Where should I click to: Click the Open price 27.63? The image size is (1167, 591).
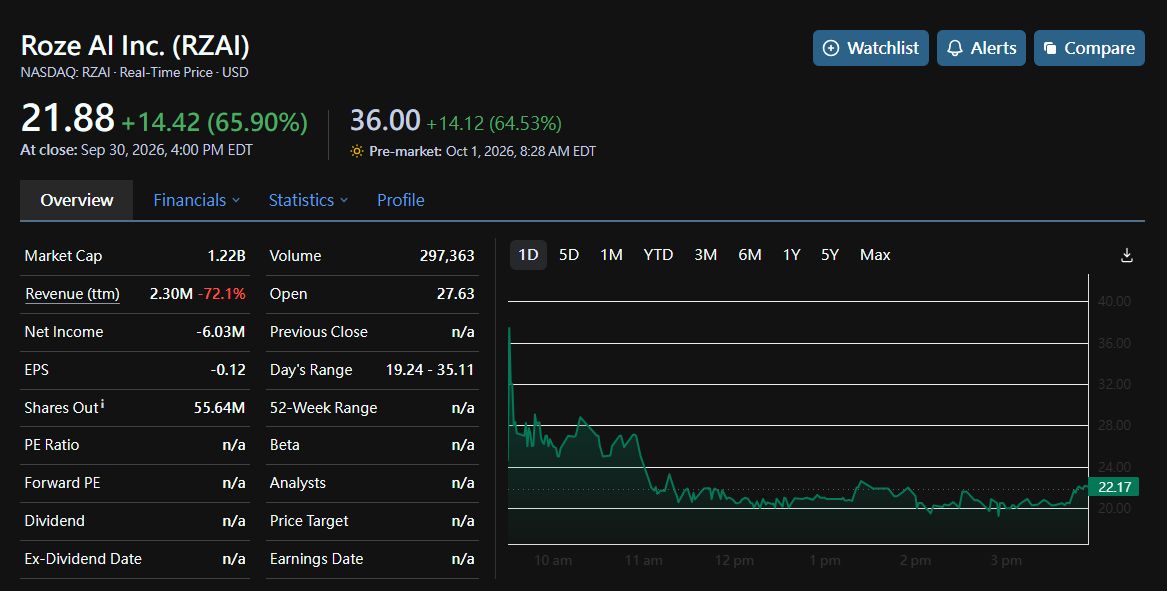click(x=455, y=294)
